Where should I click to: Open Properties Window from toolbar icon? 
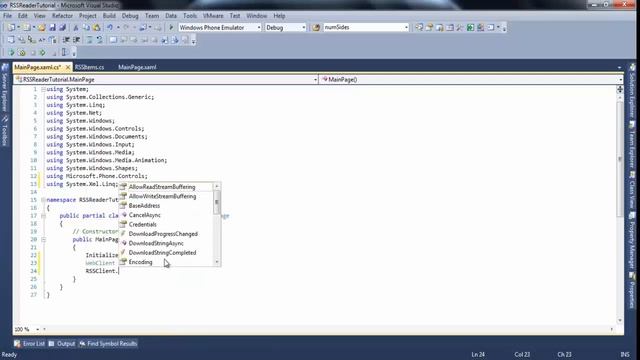pyautogui.click(x=429, y=27)
